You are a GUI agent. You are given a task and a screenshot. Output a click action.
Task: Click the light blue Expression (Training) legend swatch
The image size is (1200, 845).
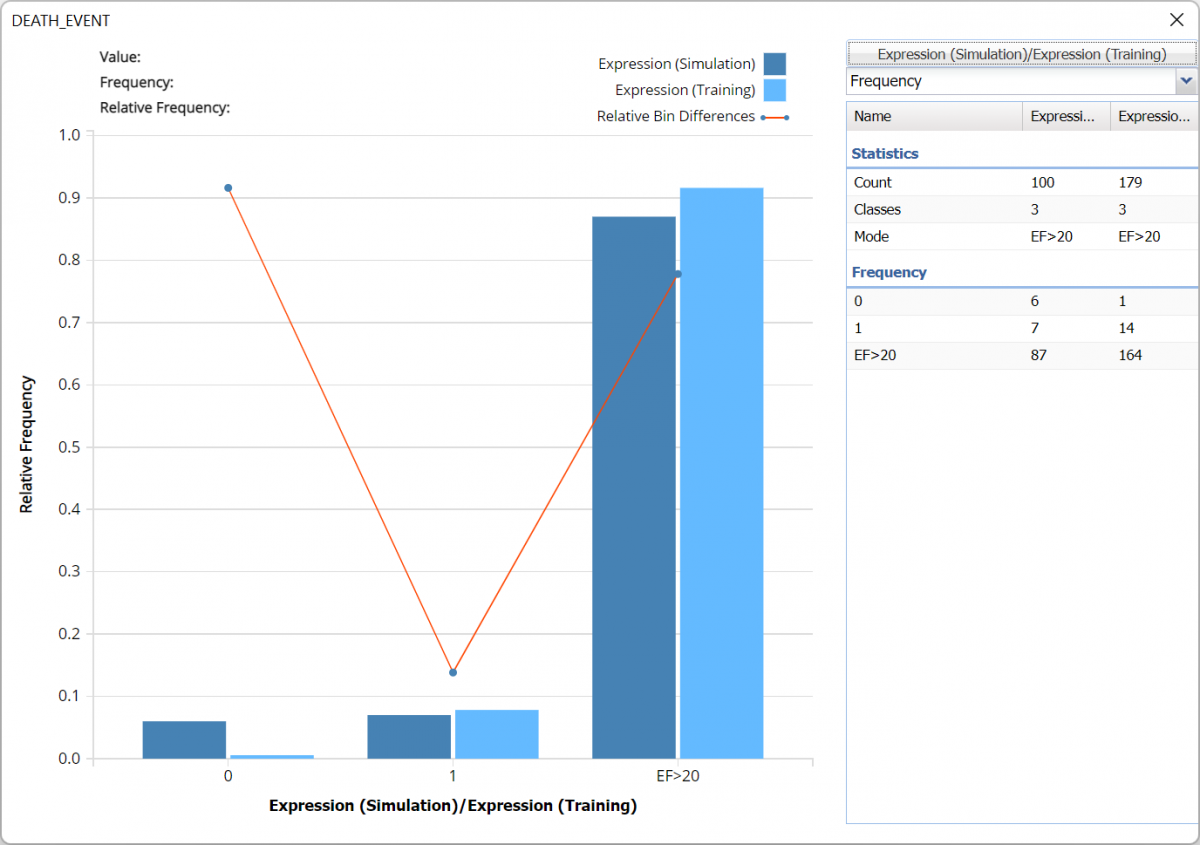click(x=774, y=90)
